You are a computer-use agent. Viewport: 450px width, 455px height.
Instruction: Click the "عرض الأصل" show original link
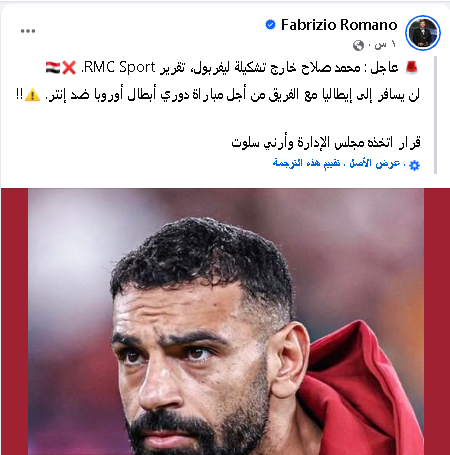[375, 163]
